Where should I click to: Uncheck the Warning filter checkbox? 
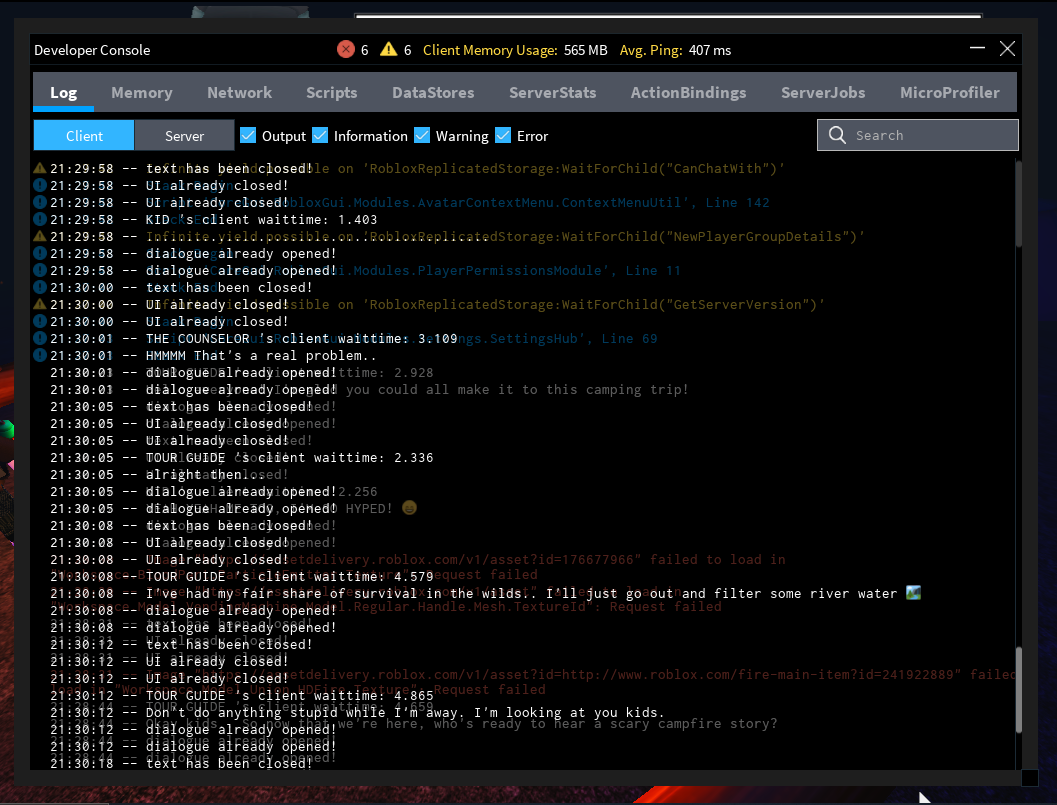(422, 135)
